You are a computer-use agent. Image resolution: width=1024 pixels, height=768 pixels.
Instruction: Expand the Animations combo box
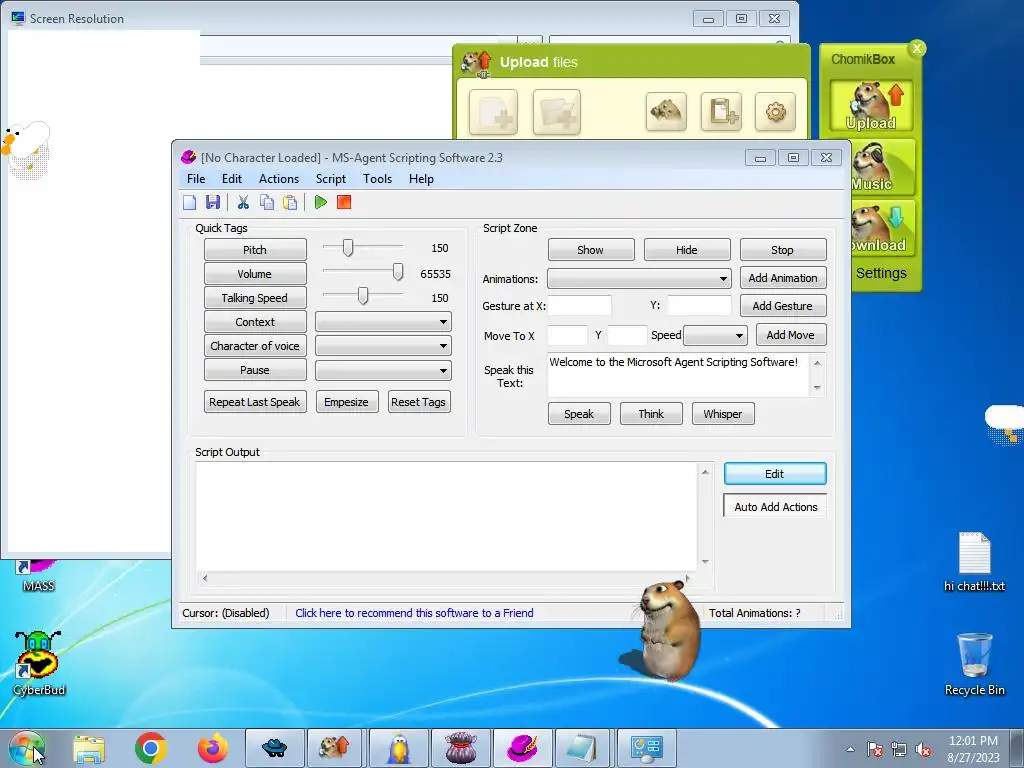639,279
